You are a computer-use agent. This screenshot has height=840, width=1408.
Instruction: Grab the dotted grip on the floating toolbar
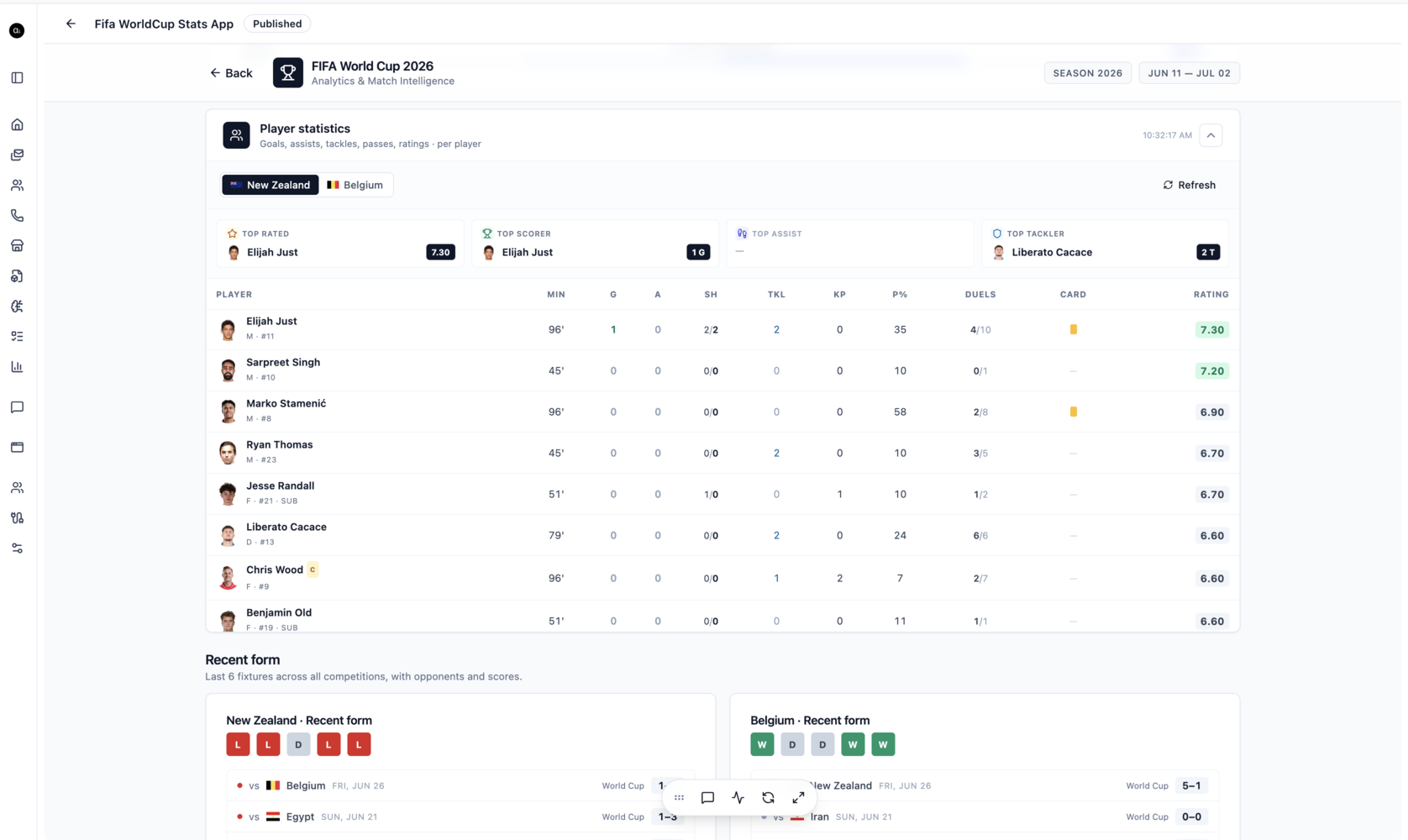tap(679, 797)
